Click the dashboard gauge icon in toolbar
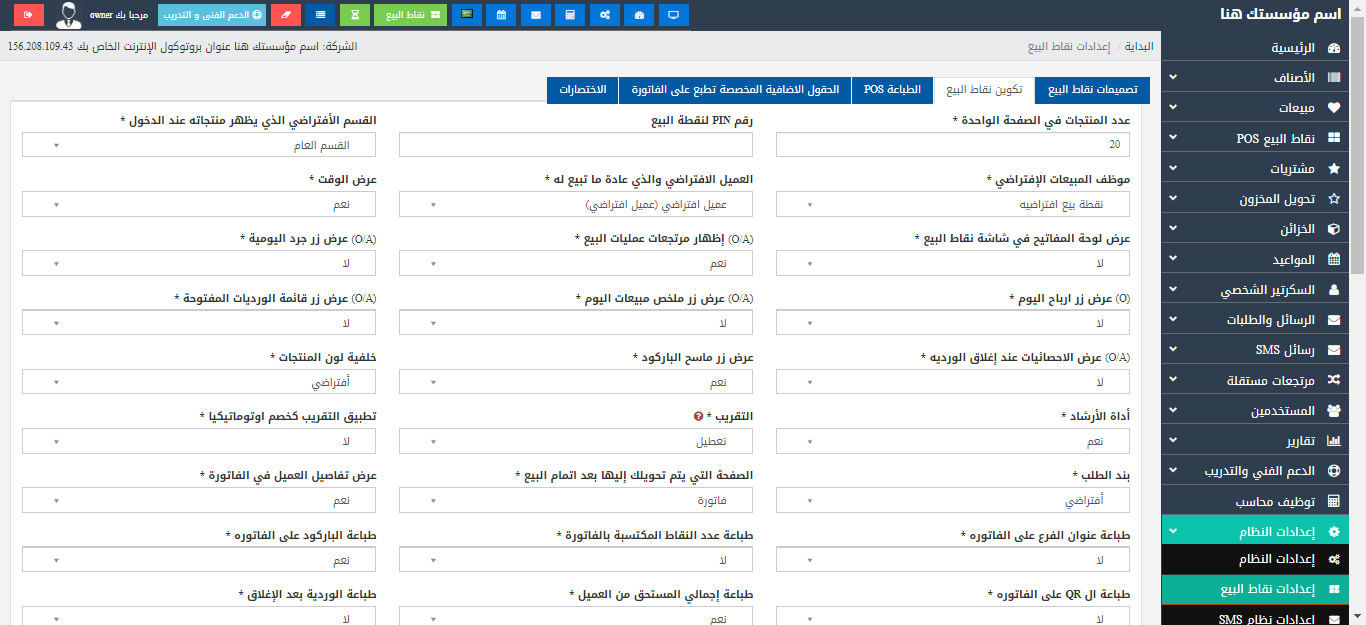1366x625 pixels. click(x=640, y=15)
